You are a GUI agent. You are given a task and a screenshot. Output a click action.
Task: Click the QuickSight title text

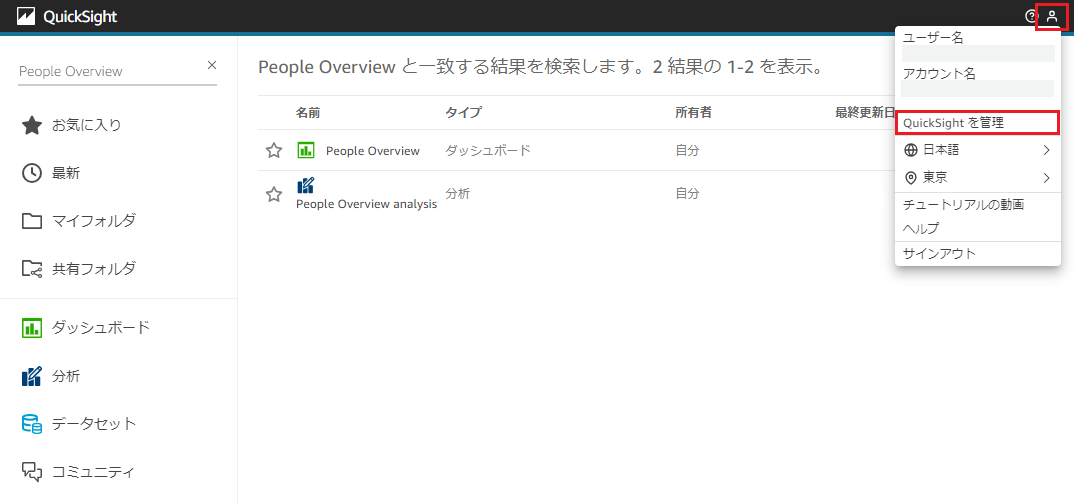80,16
